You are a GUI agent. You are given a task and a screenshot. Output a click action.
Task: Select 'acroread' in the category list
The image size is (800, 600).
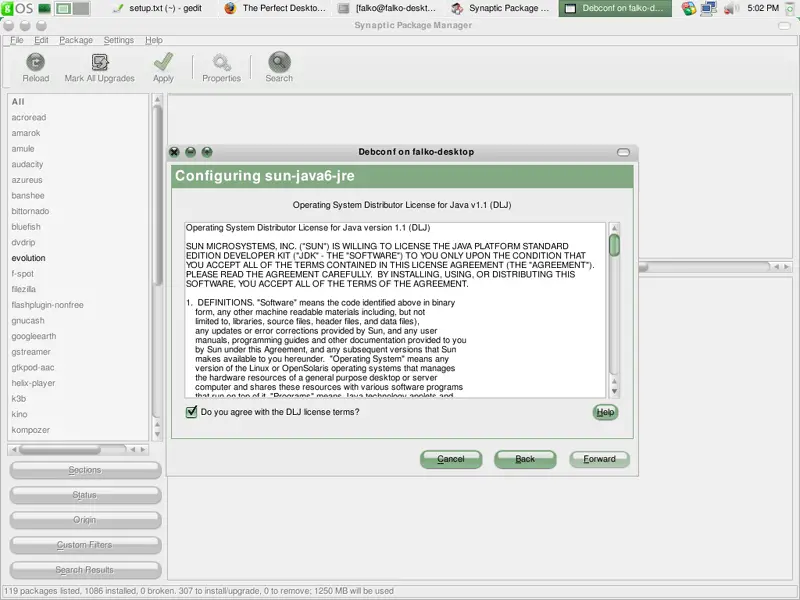pos(29,117)
